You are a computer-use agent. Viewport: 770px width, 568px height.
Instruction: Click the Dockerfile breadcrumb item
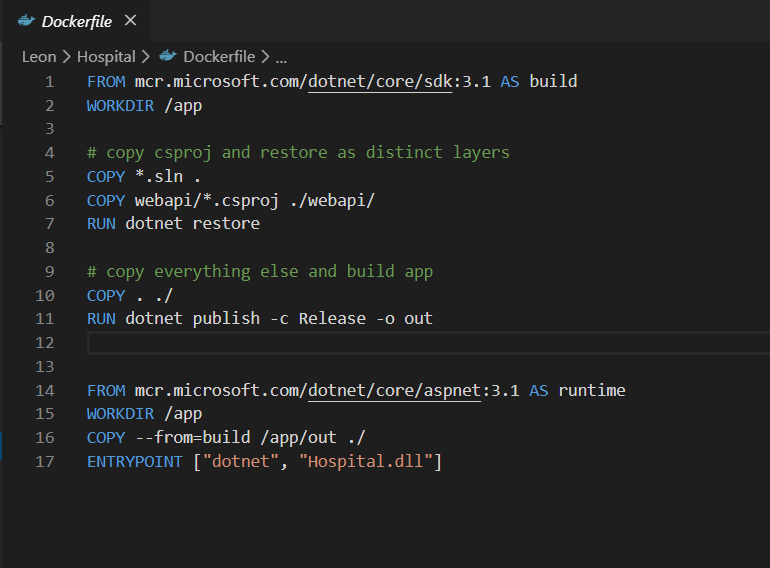[x=218, y=57]
